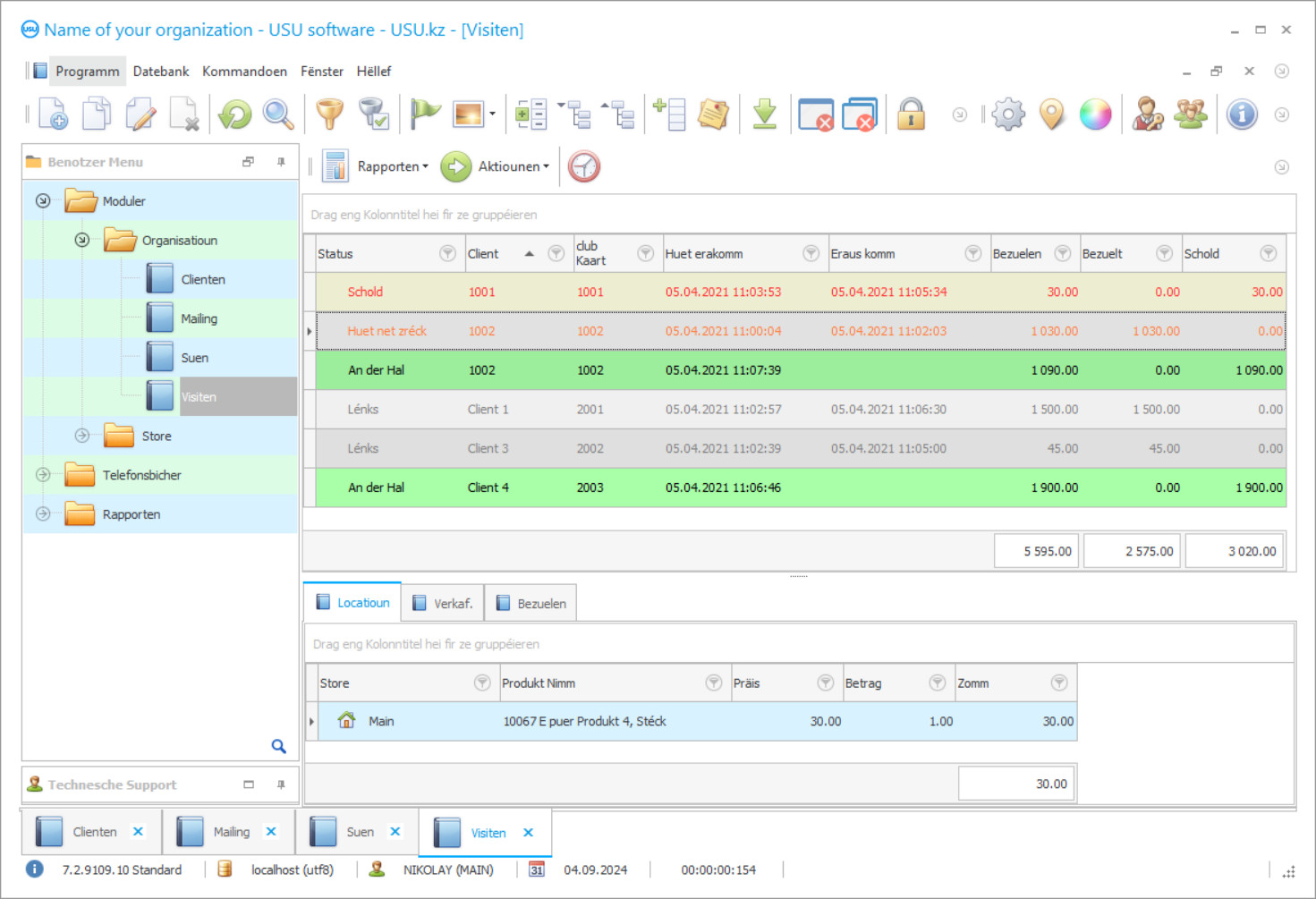1316x899 pixels.
Task: Click the blue Info icon on the toolbar
Action: click(x=1242, y=114)
